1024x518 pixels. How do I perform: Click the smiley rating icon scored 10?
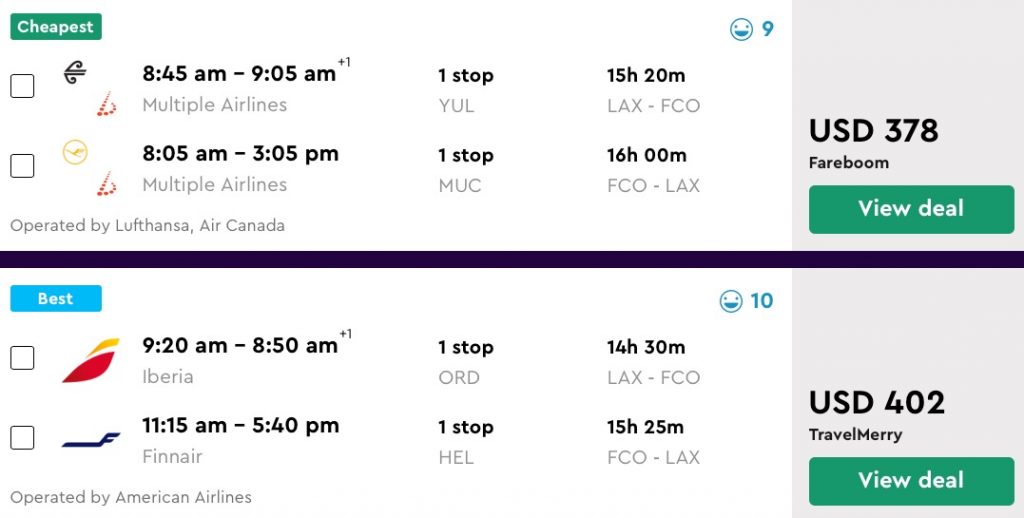(731, 301)
